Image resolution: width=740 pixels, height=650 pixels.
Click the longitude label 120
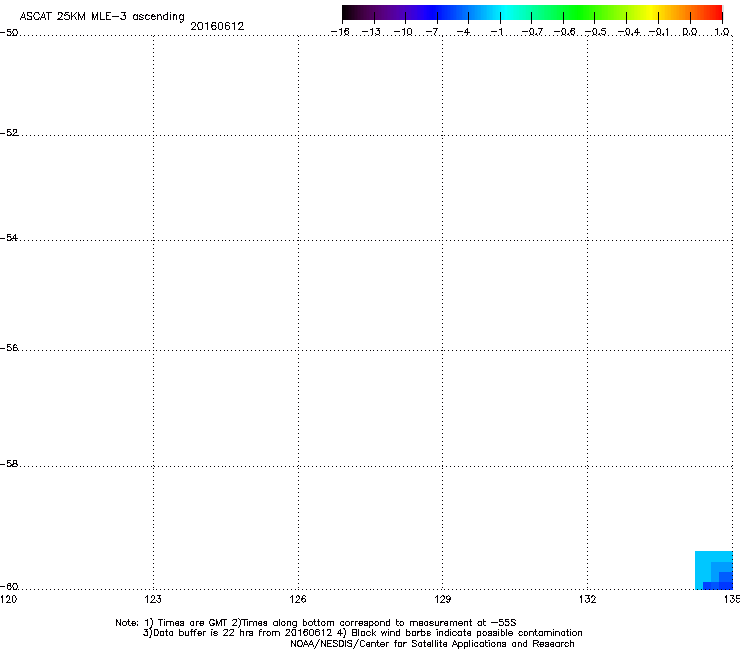click(x=8, y=599)
